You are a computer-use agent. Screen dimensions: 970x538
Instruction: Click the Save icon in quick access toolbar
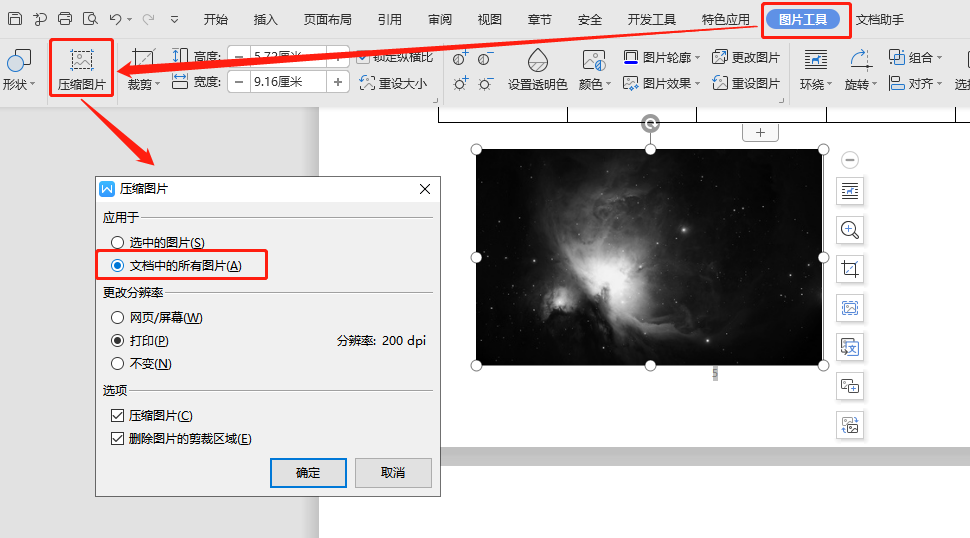15,19
